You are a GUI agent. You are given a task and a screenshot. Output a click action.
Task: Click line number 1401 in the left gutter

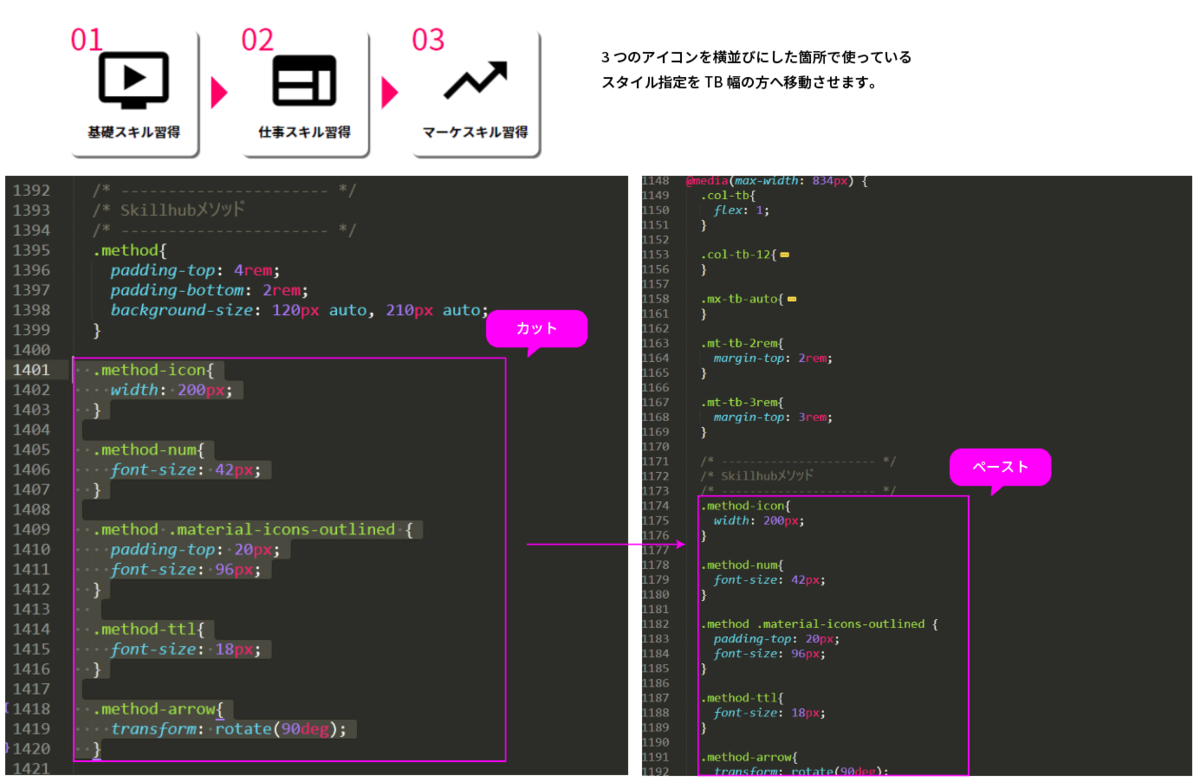(31, 370)
